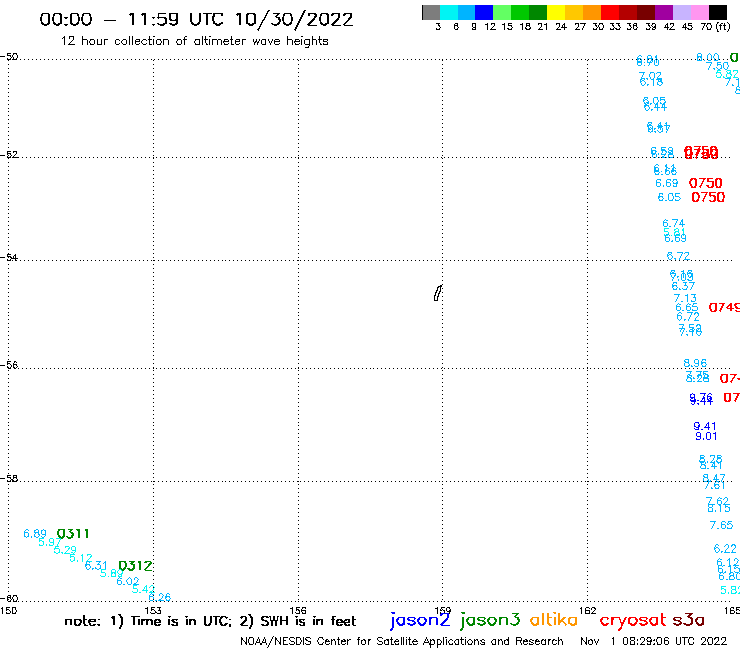Click the wave height value '7.13'
The image size is (740, 650).
click(685, 298)
